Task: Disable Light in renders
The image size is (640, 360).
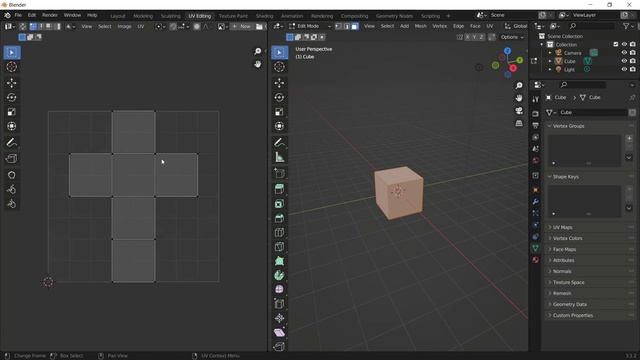Action: 632,69
